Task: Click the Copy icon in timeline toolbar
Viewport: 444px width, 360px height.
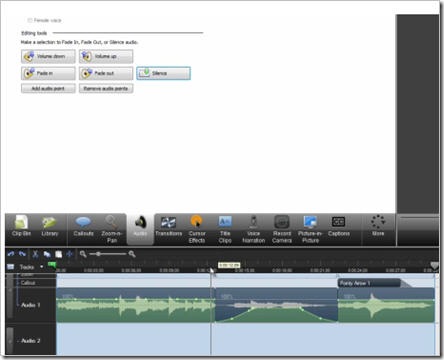Action: point(47,254)
